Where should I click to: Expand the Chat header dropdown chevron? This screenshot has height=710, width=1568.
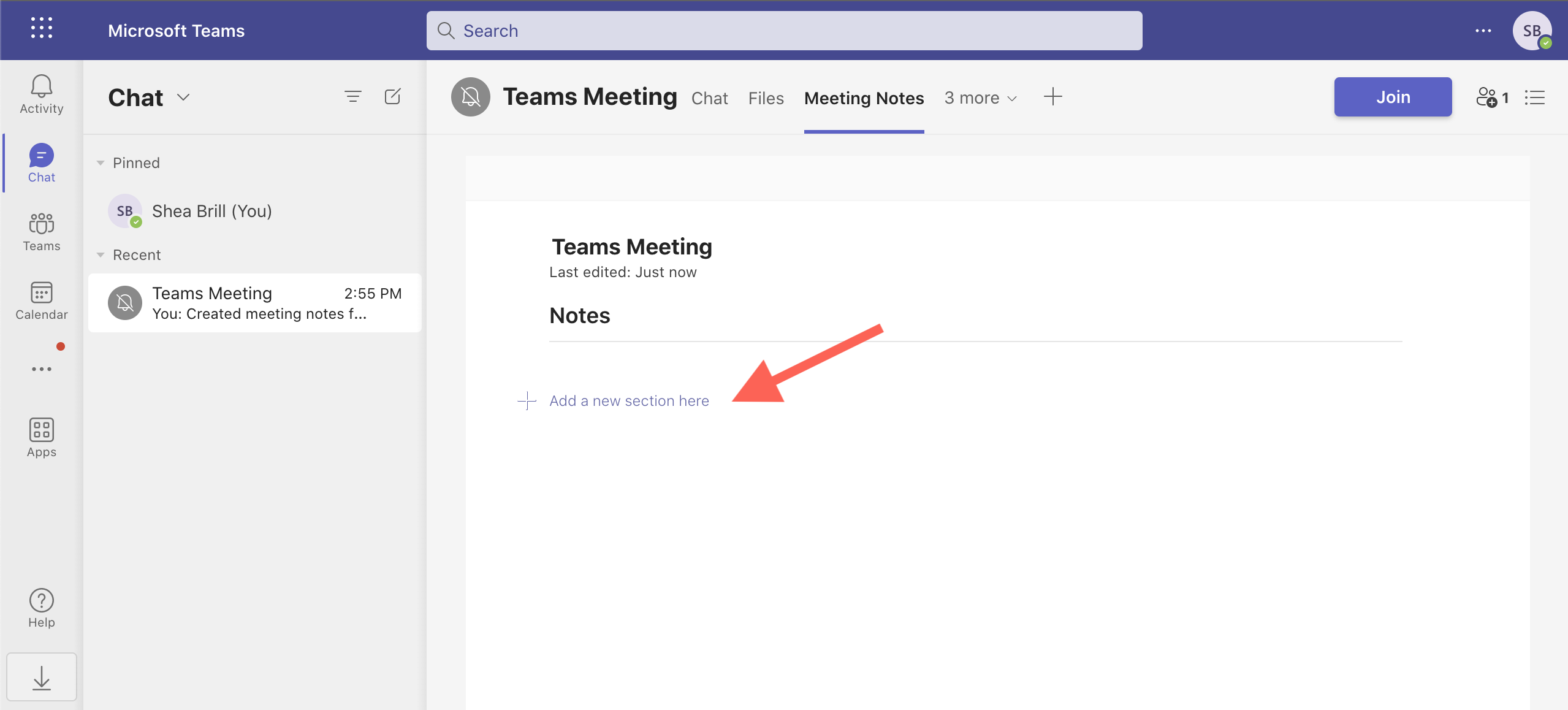(x=183, y=97)
